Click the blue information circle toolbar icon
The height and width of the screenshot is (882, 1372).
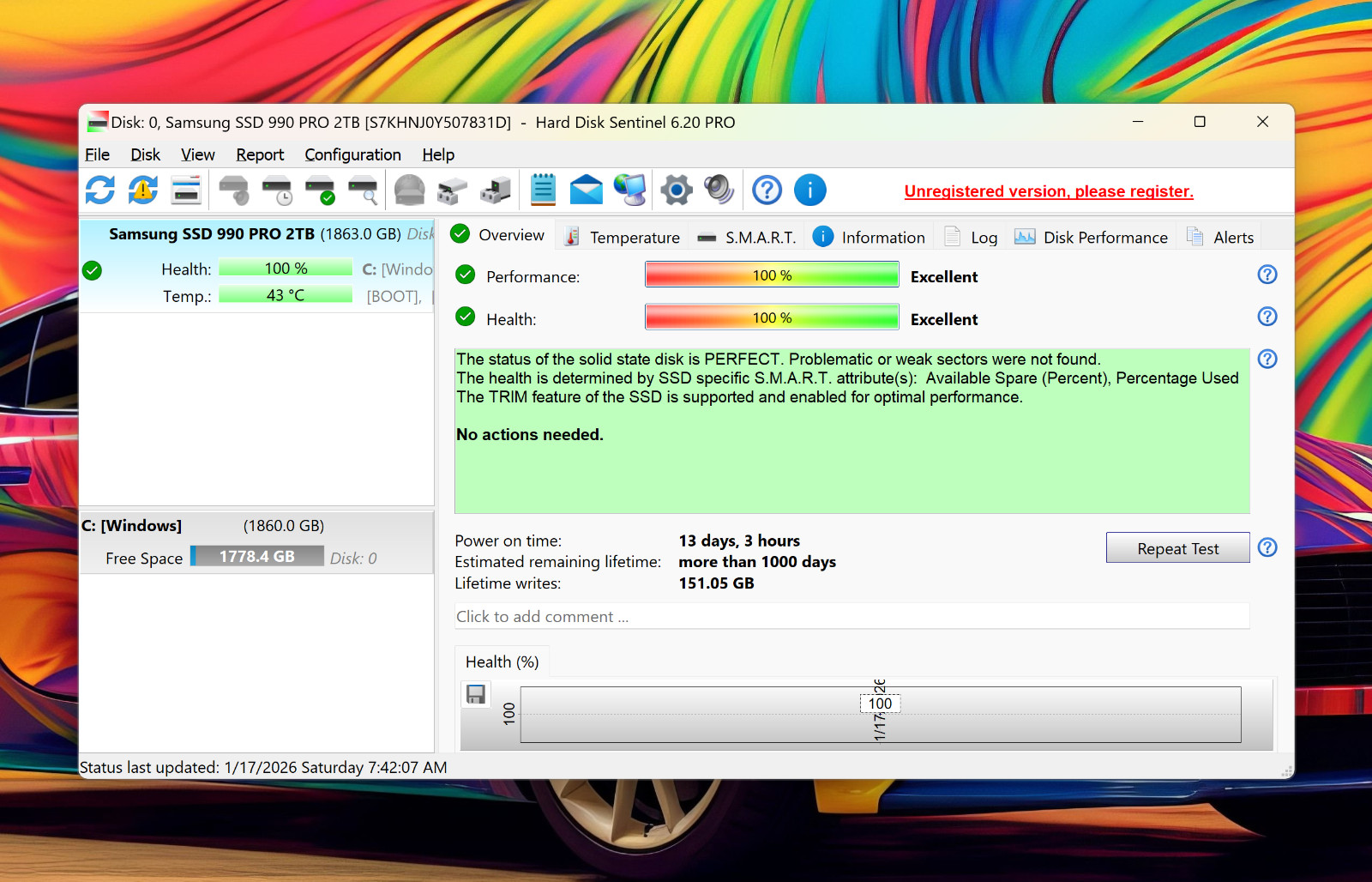coord(810,190)
